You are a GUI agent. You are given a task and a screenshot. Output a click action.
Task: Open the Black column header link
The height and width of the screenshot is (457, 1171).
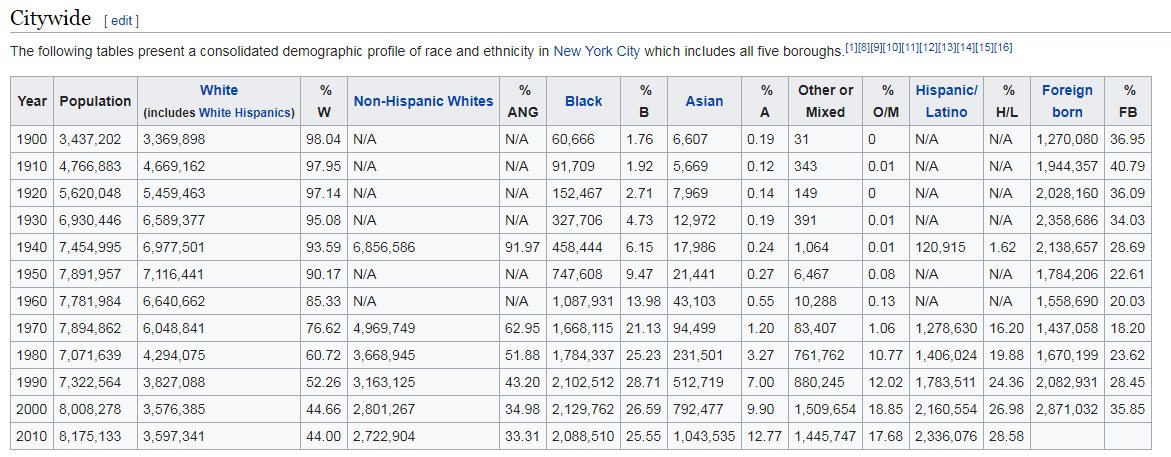583,101
